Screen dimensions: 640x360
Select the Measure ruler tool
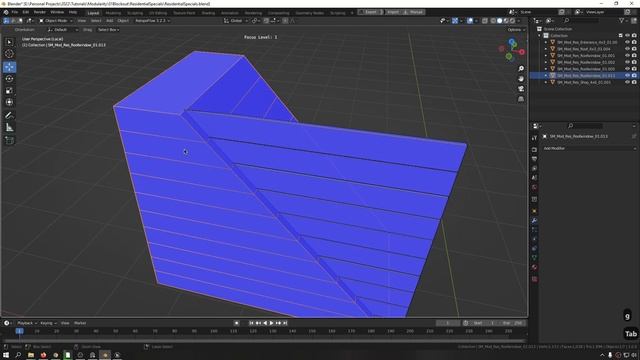[9, 128]
